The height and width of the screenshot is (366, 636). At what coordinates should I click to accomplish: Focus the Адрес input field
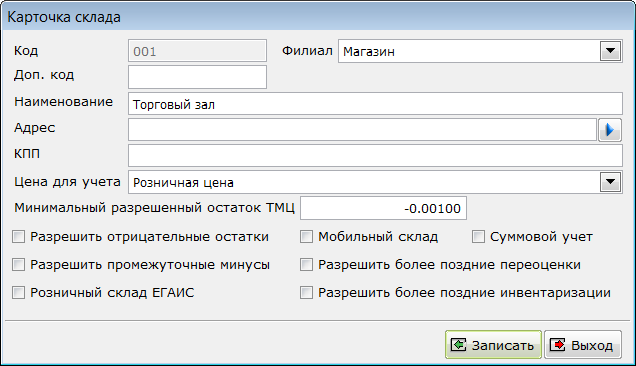[x=363, y=130]
